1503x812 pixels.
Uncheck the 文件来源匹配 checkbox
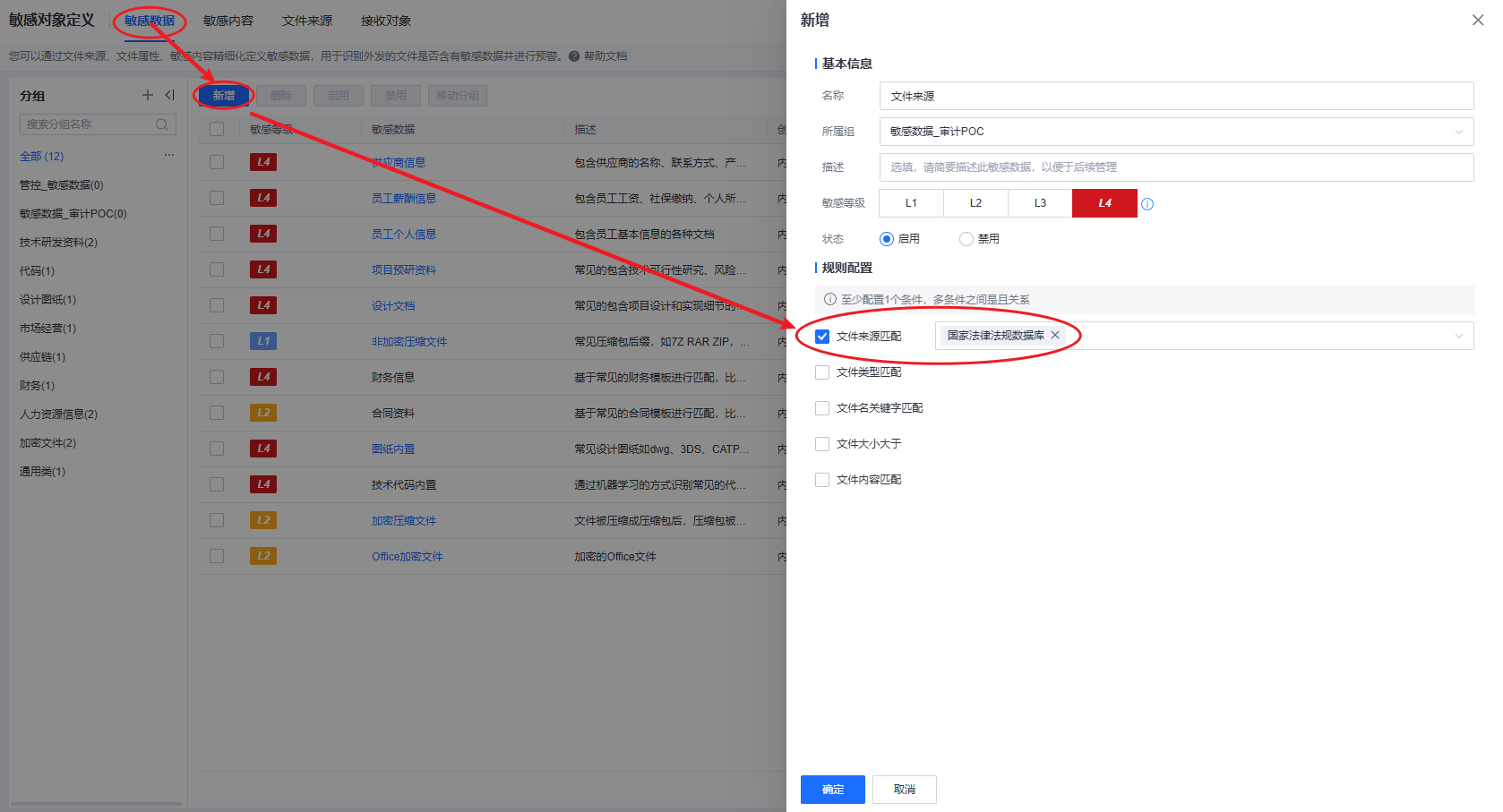[822, 337]
